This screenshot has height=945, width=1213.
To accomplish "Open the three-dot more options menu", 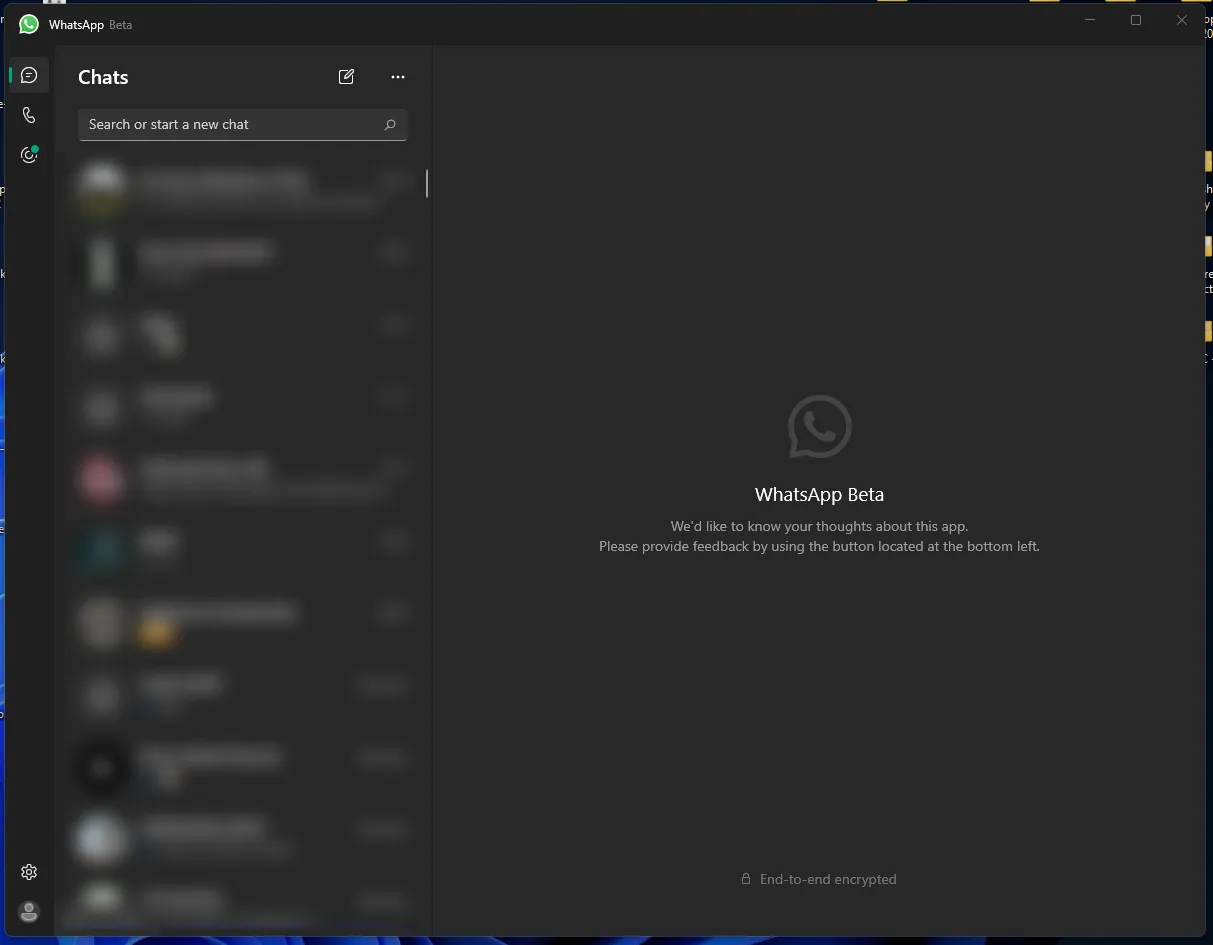I will (x=398, y=77).
